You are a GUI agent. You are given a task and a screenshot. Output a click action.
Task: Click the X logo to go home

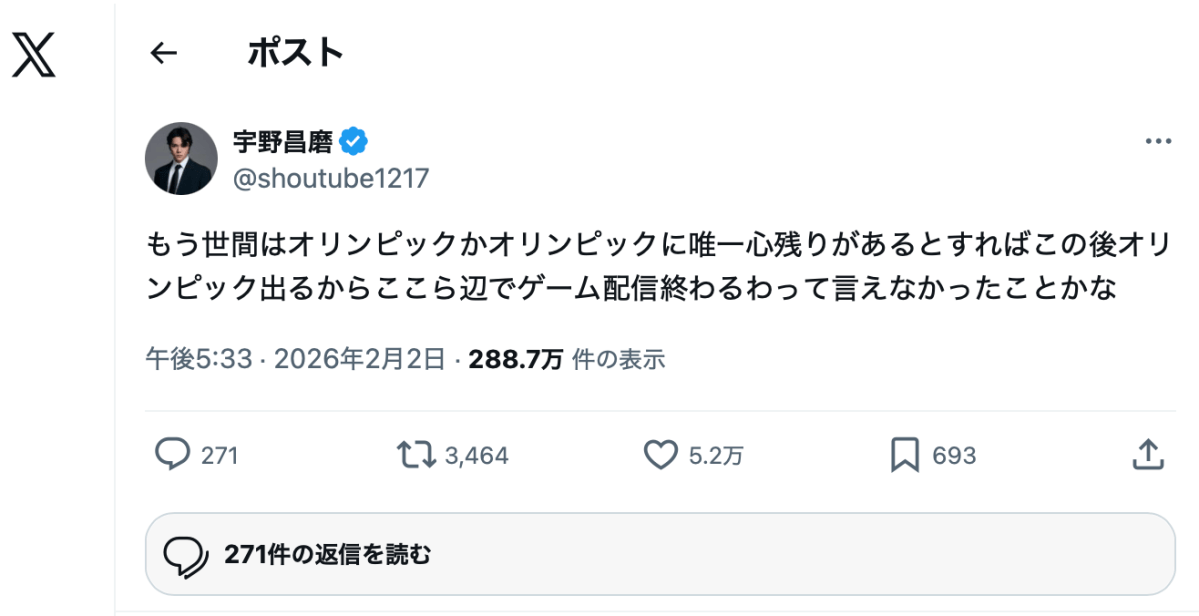[34, 54]
